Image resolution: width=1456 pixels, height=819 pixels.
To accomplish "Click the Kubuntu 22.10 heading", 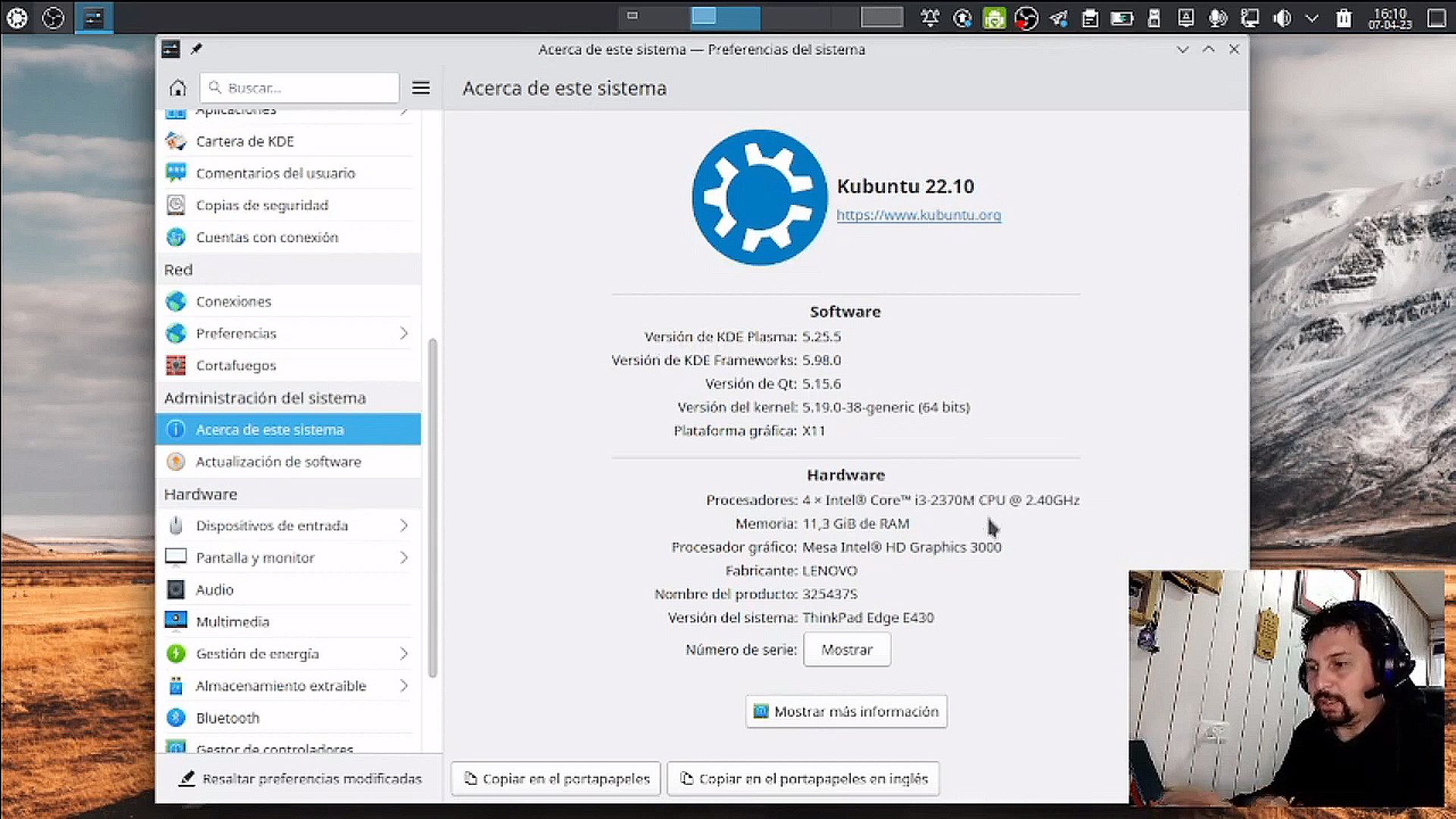I will (905, 186).
